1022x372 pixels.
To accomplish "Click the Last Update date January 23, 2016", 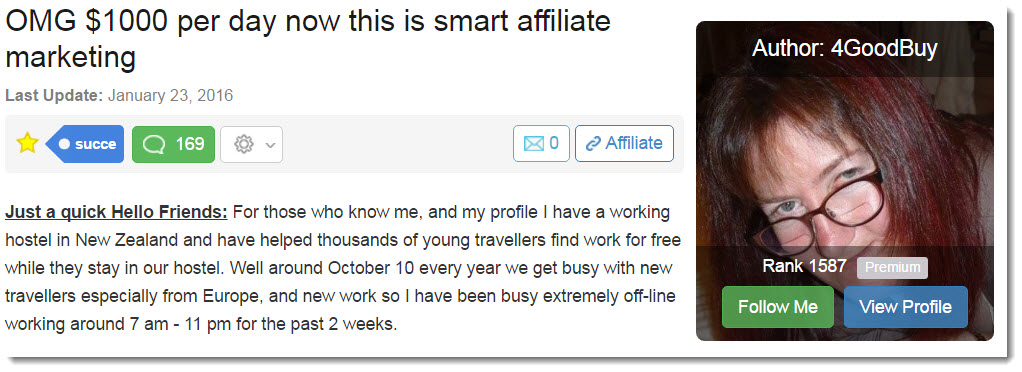I will pos(170,96).
